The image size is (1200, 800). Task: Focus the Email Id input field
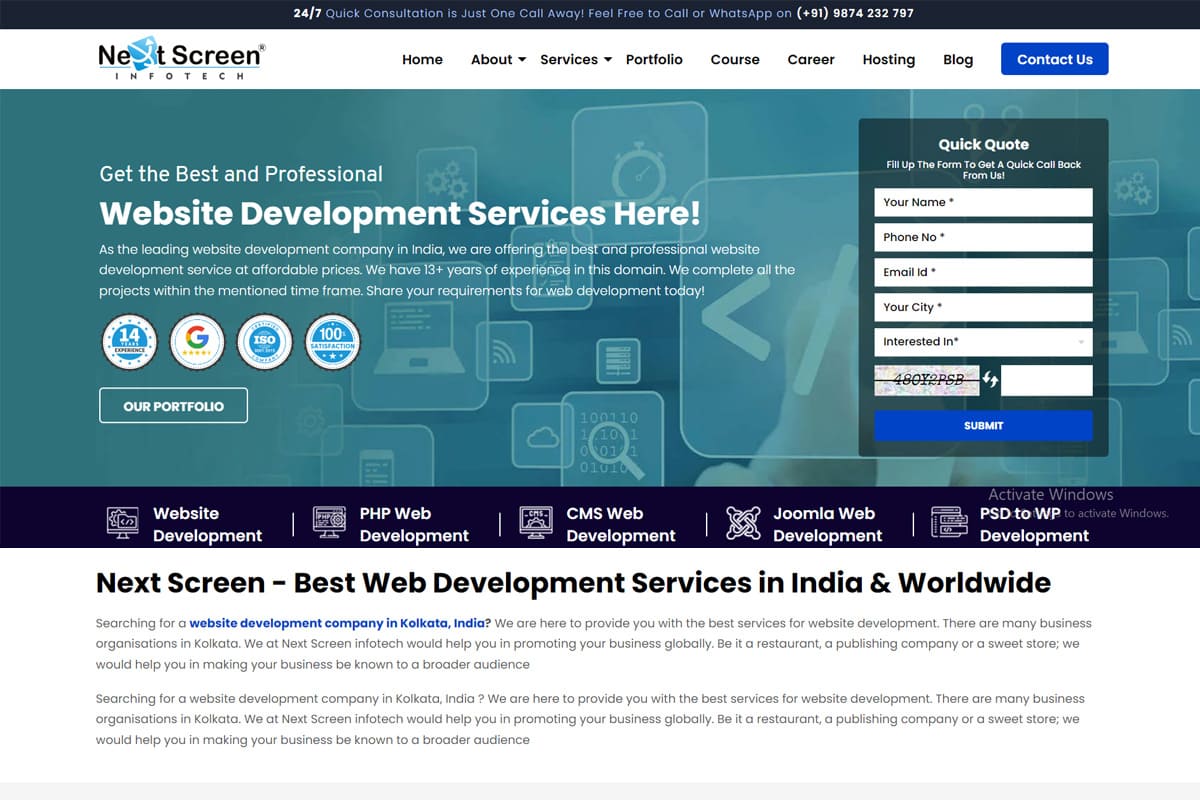[983, 272]
